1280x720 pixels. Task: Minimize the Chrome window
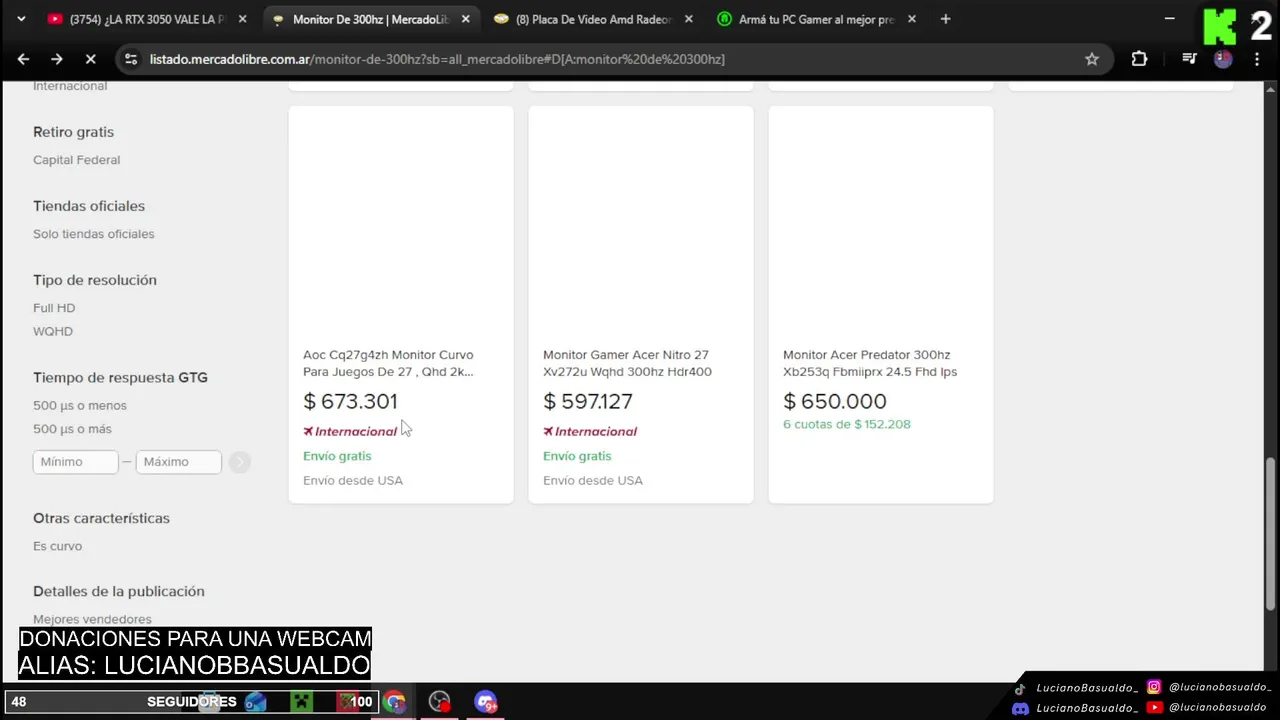coord(1170,19)
